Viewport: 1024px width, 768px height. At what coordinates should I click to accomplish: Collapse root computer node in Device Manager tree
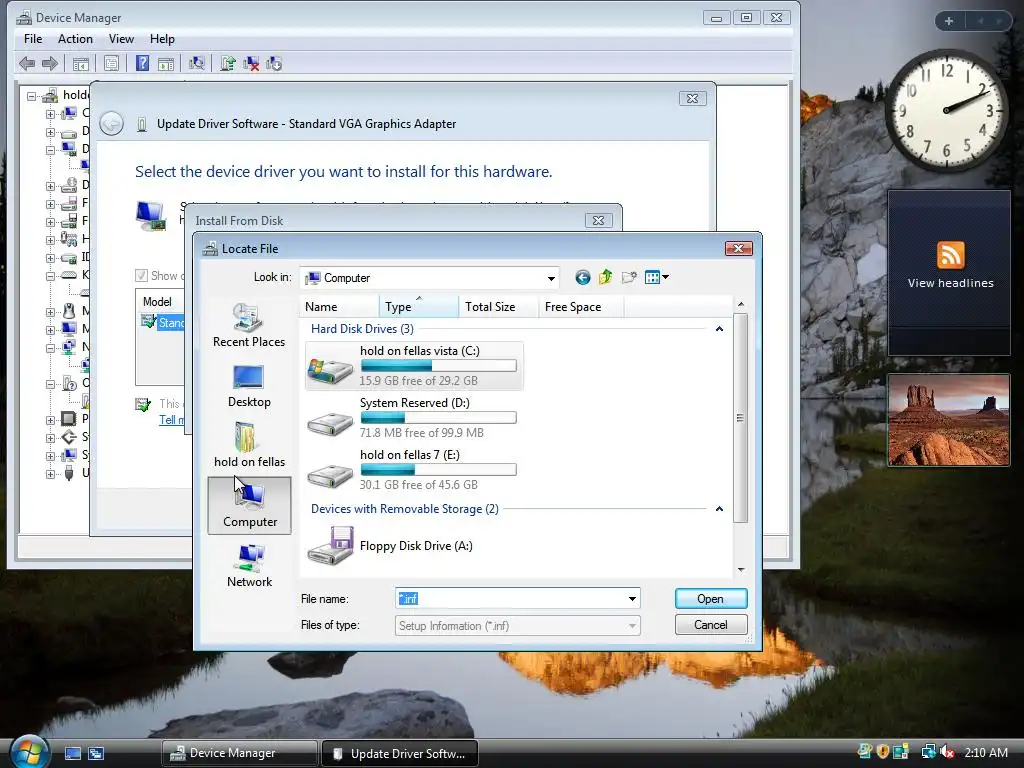pos(31,96)
